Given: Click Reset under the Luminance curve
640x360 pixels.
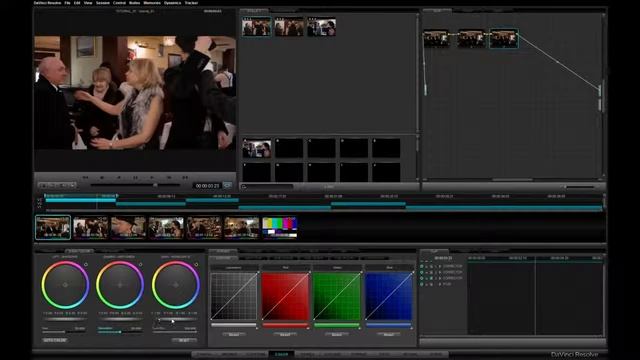Looking at the screenshot, I should [234, 334].
